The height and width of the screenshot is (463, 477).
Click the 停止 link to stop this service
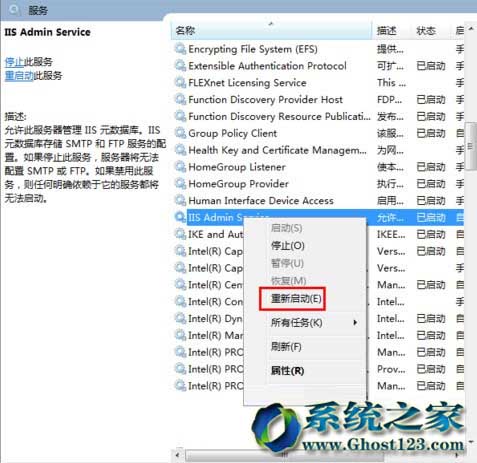tap(14, 62)
